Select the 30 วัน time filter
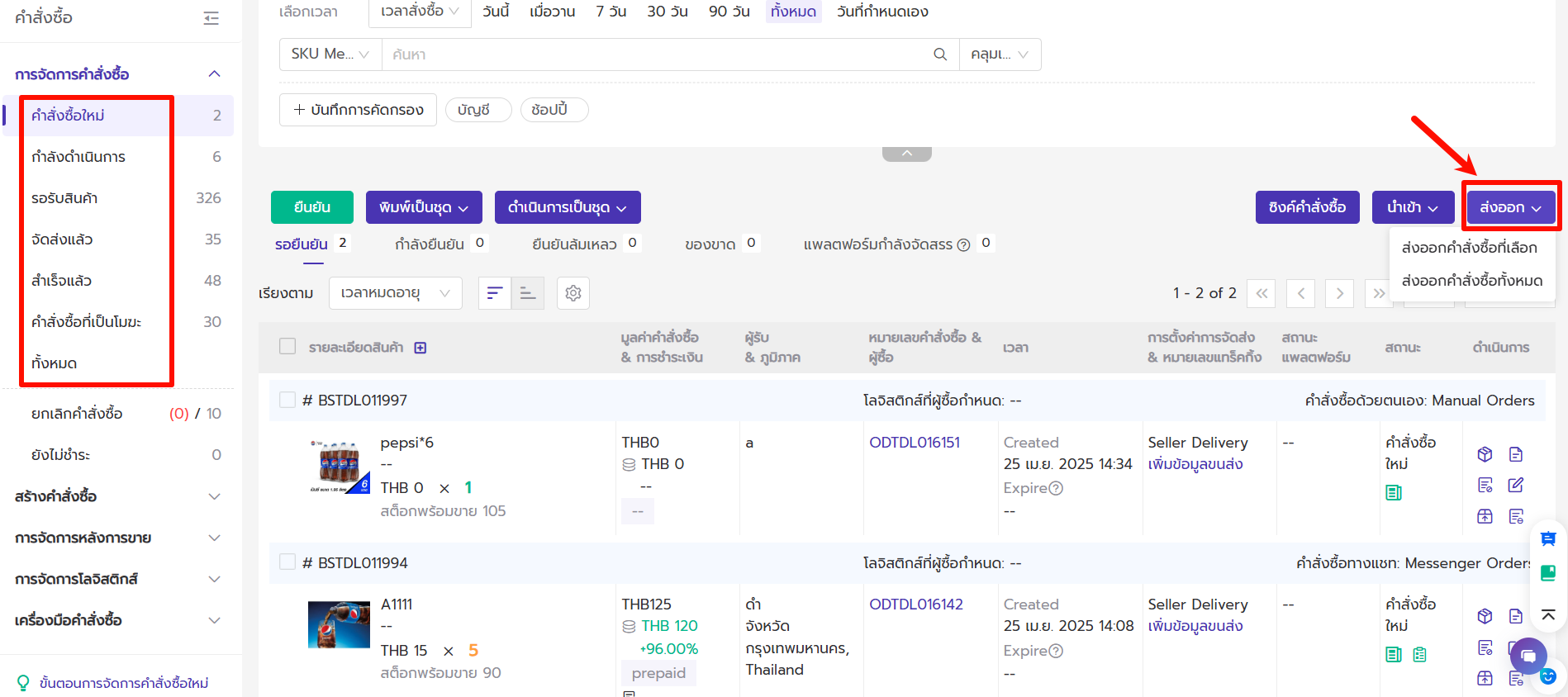Image resolution: width=1568 pixels, height=697 pixels. click(x=668, y=12)
